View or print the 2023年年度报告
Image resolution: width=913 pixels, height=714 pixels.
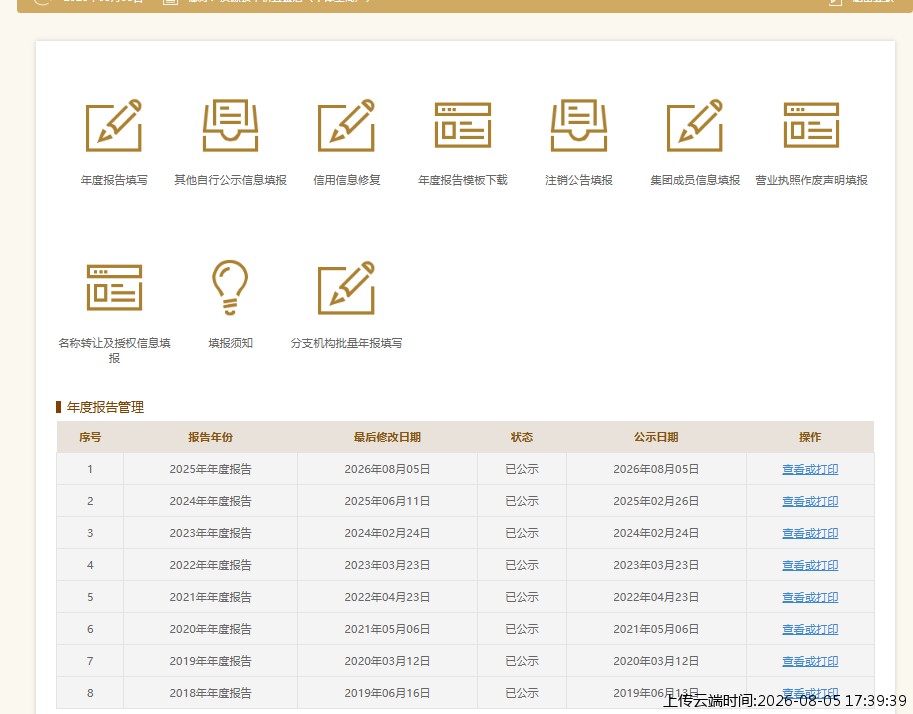(x=810, y=533)
